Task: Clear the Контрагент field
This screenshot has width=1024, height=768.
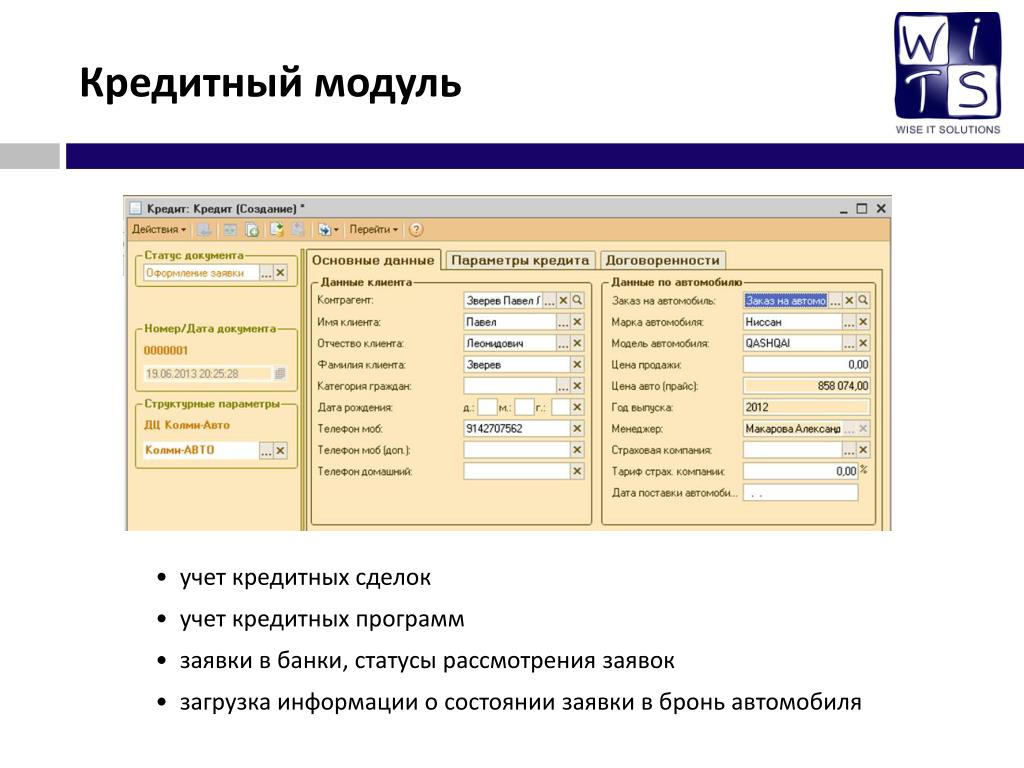Action: (563, 300)
